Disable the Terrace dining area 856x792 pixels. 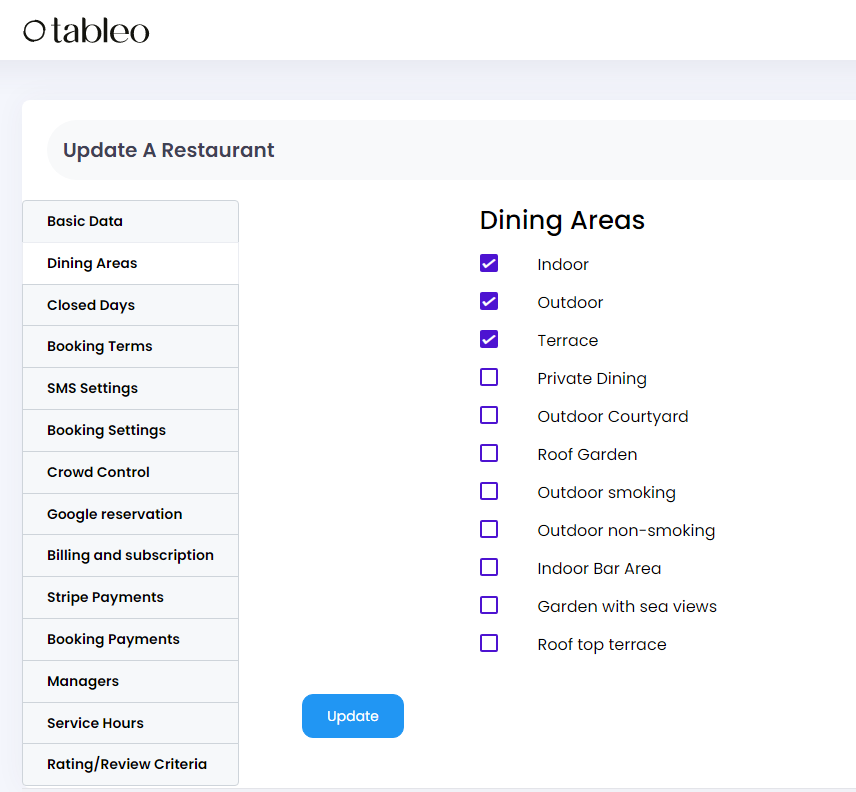[x=489, y=340]
